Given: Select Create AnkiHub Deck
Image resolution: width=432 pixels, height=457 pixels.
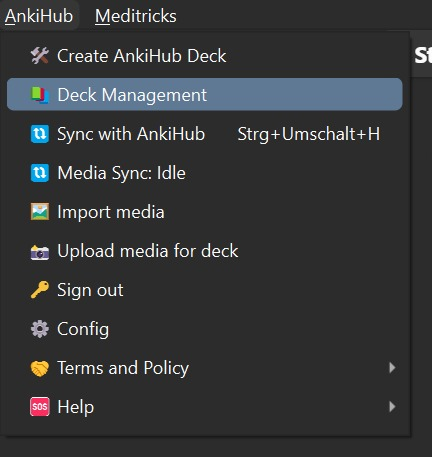Looking at the screenshot, I should 205,56.
